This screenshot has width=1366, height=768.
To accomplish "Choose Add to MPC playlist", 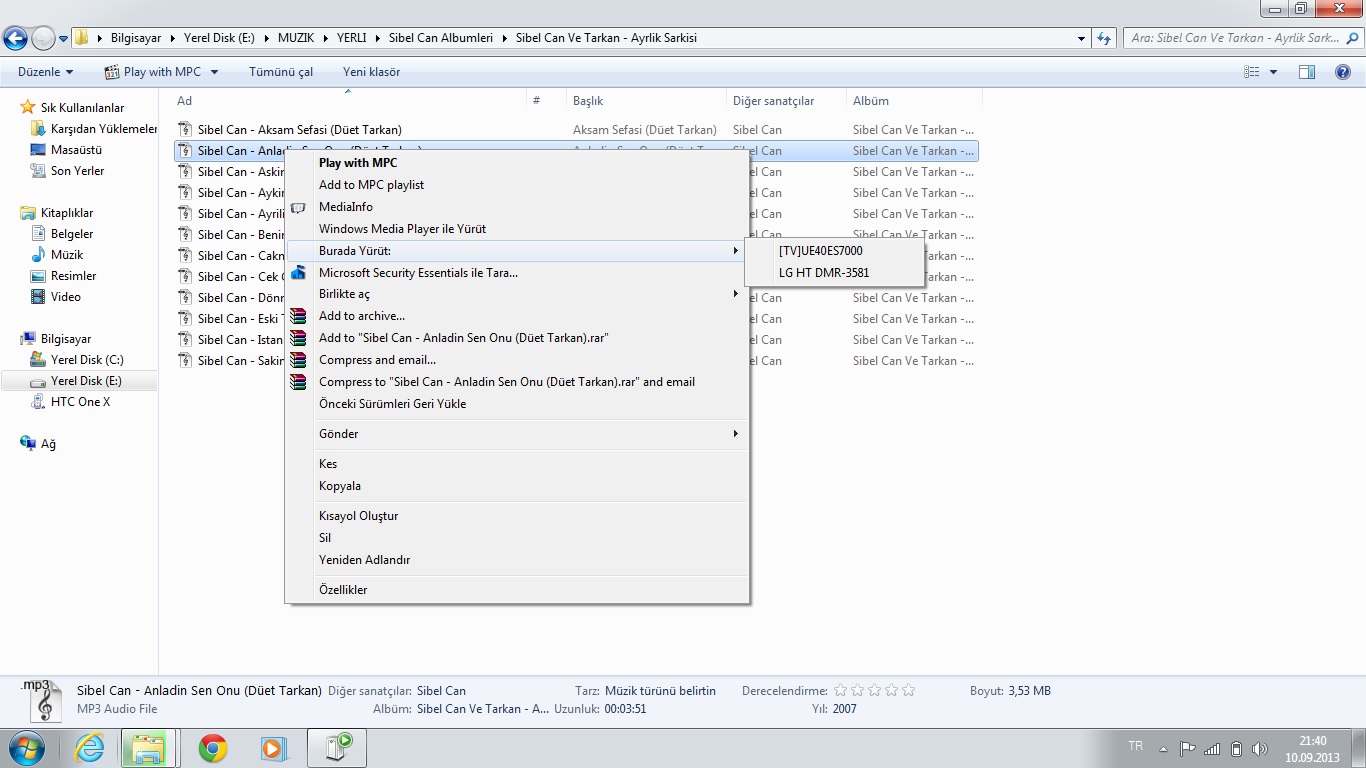I will (x=371, y=185).
